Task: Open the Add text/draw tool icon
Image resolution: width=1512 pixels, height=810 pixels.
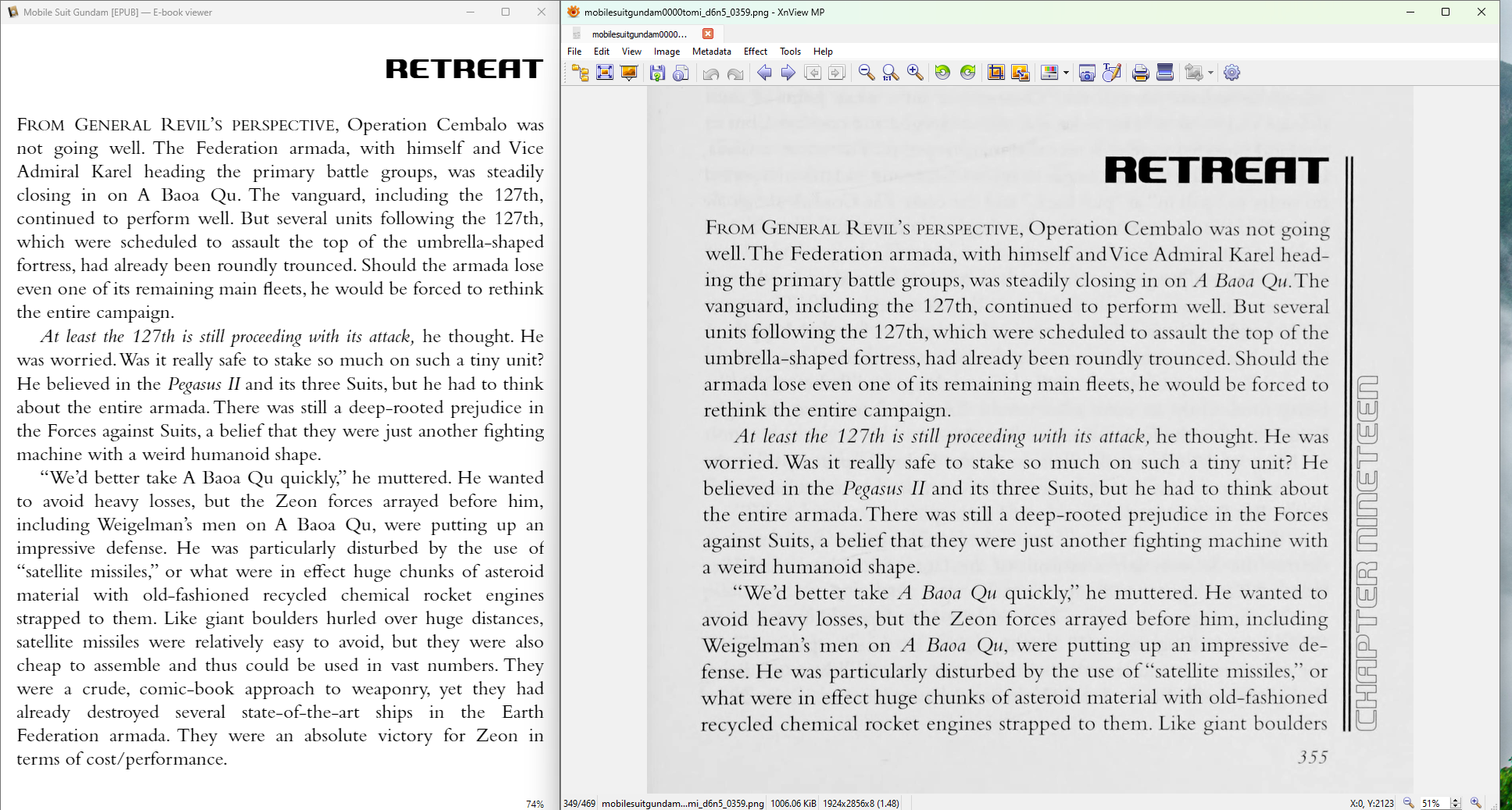Action: click(x=1112, y=73)
